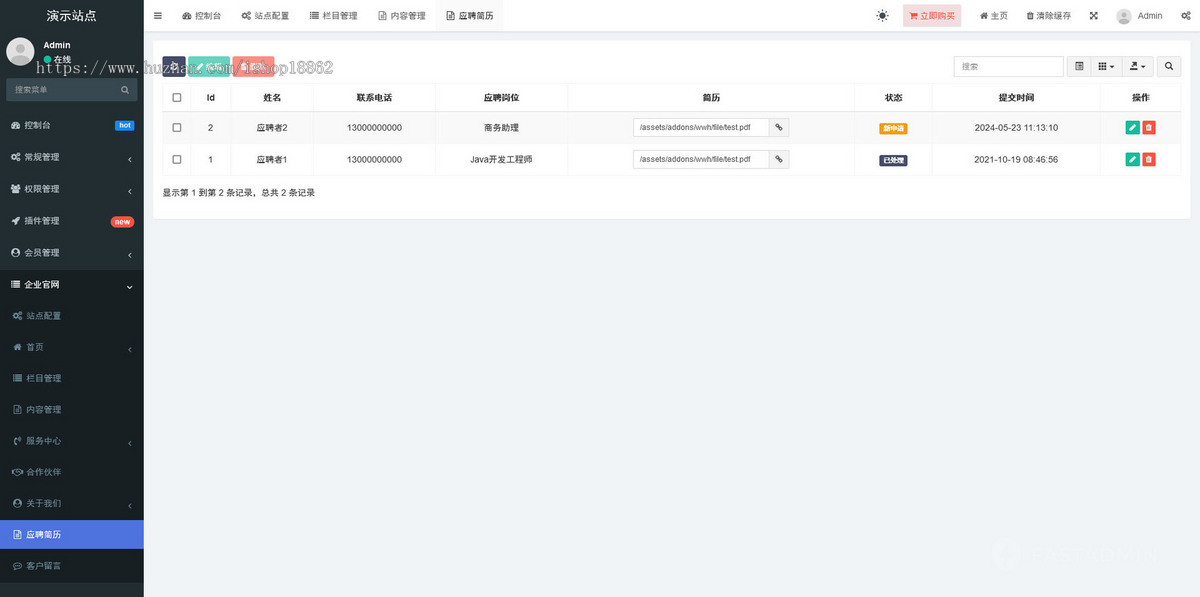Click the theme brightness icon in the header
Image resolution: width=1200 pixels, height=597 pixels.
(881, 16)
